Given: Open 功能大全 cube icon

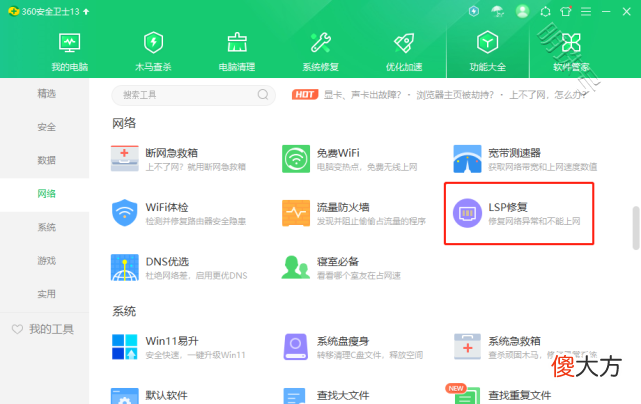Looking at the screenshot, I should [487, 42].
